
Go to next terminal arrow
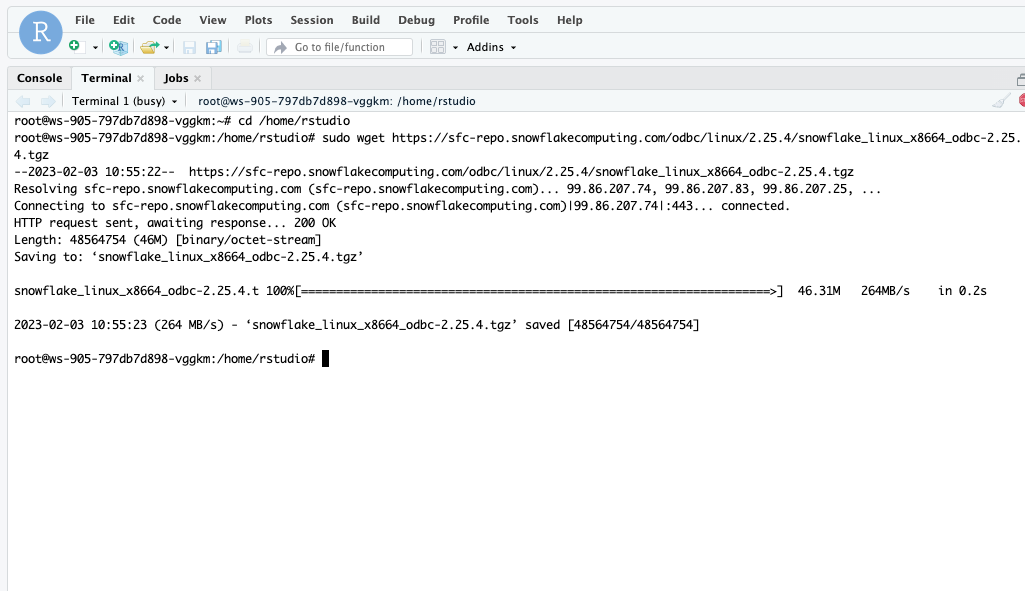coord(48,101)
